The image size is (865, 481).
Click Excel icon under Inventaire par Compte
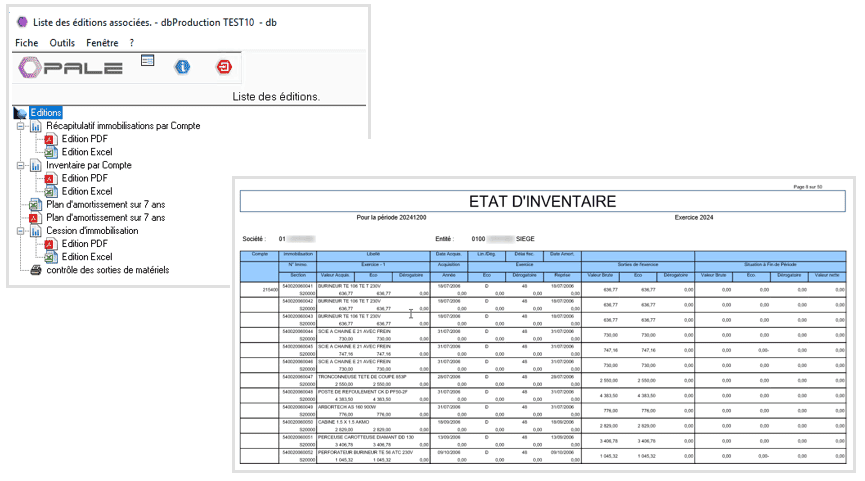click(52, 191)
